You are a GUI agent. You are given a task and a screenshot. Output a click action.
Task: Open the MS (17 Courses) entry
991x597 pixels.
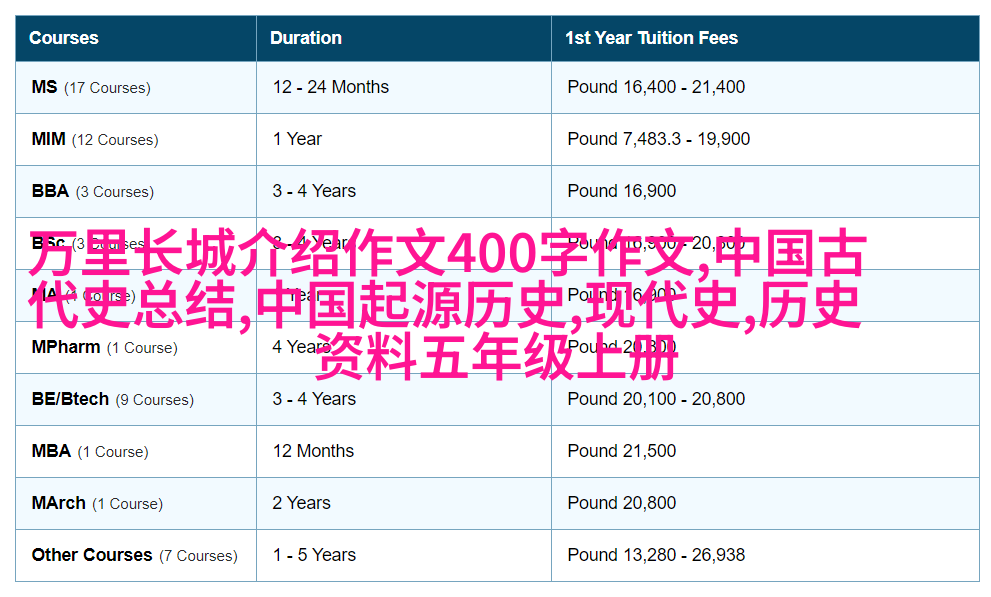(91, 87)
